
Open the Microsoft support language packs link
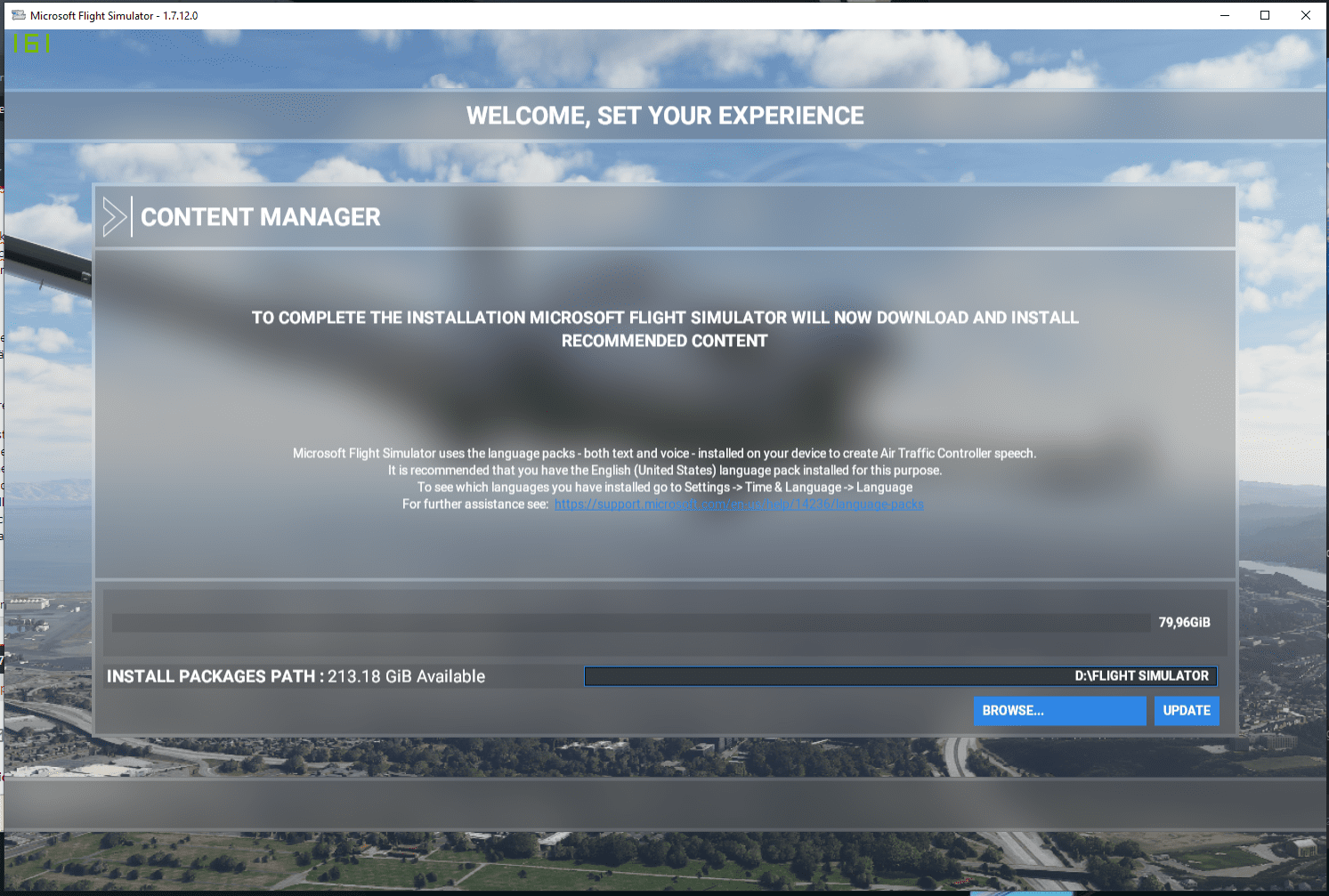pyautogui.click(x=739, y=505)
